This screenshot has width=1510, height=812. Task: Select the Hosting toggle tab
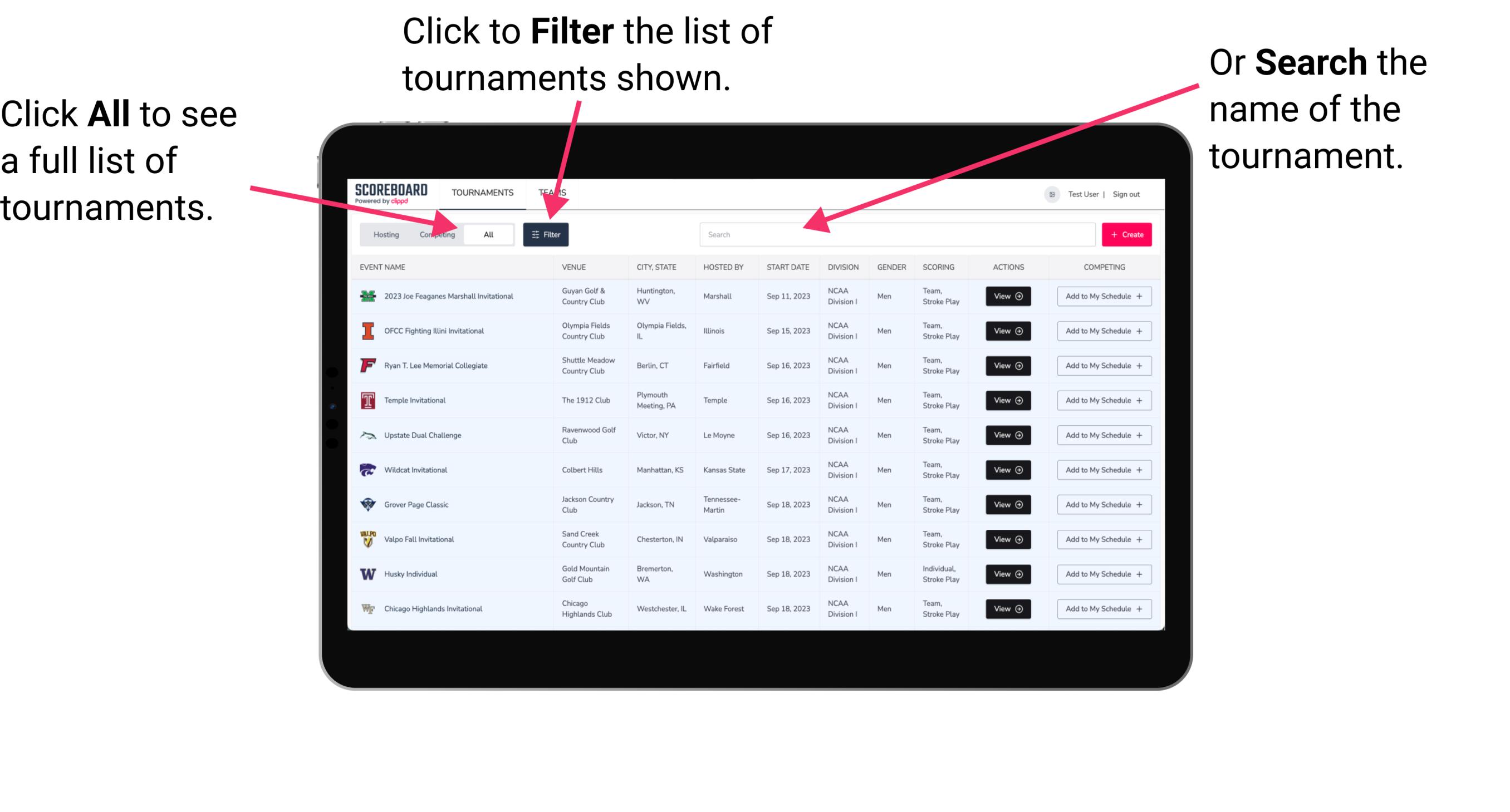pyautogui.click(x=383, y=234)
